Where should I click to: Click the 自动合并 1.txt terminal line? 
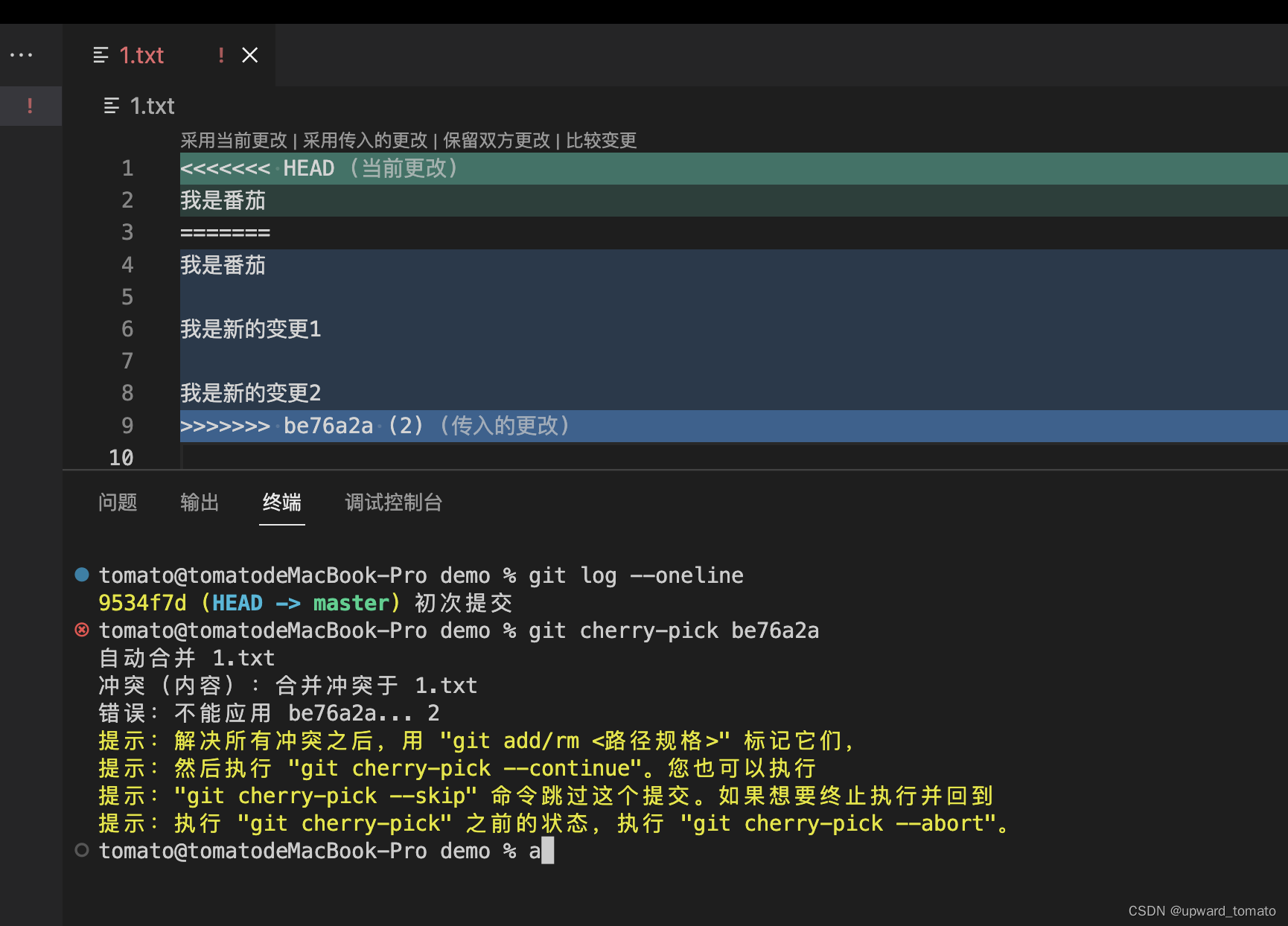click(187, 658)
